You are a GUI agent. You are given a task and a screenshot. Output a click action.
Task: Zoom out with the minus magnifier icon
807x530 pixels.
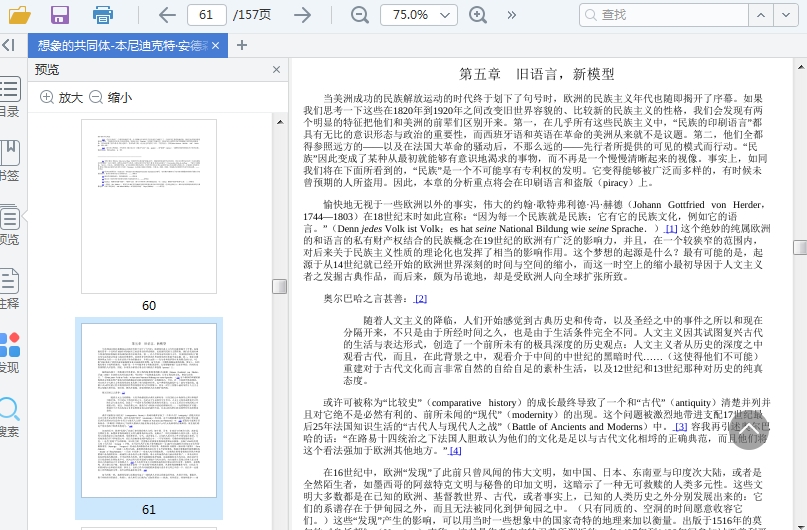click(x=359, y=14)
